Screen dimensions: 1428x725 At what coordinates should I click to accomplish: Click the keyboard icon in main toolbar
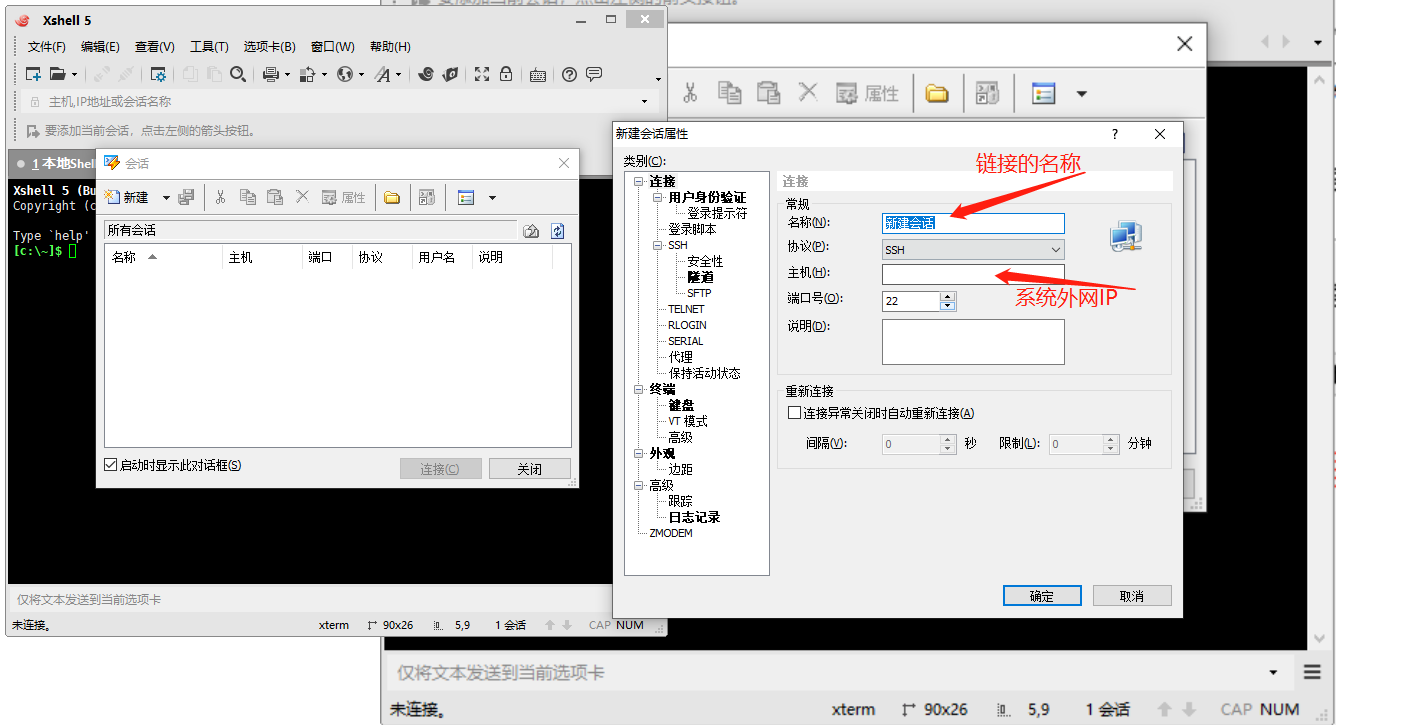(x=538, y=74)
